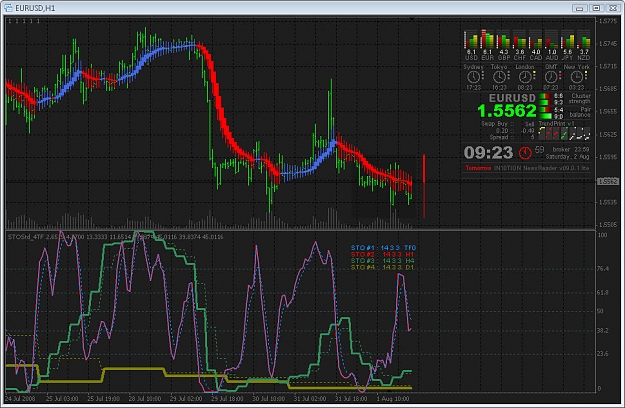Viewport: 625px width, 408px height.
Task: Maximize the EURUSD,H1 chart window
Action: pyautogui.click(x=596, y=8)
